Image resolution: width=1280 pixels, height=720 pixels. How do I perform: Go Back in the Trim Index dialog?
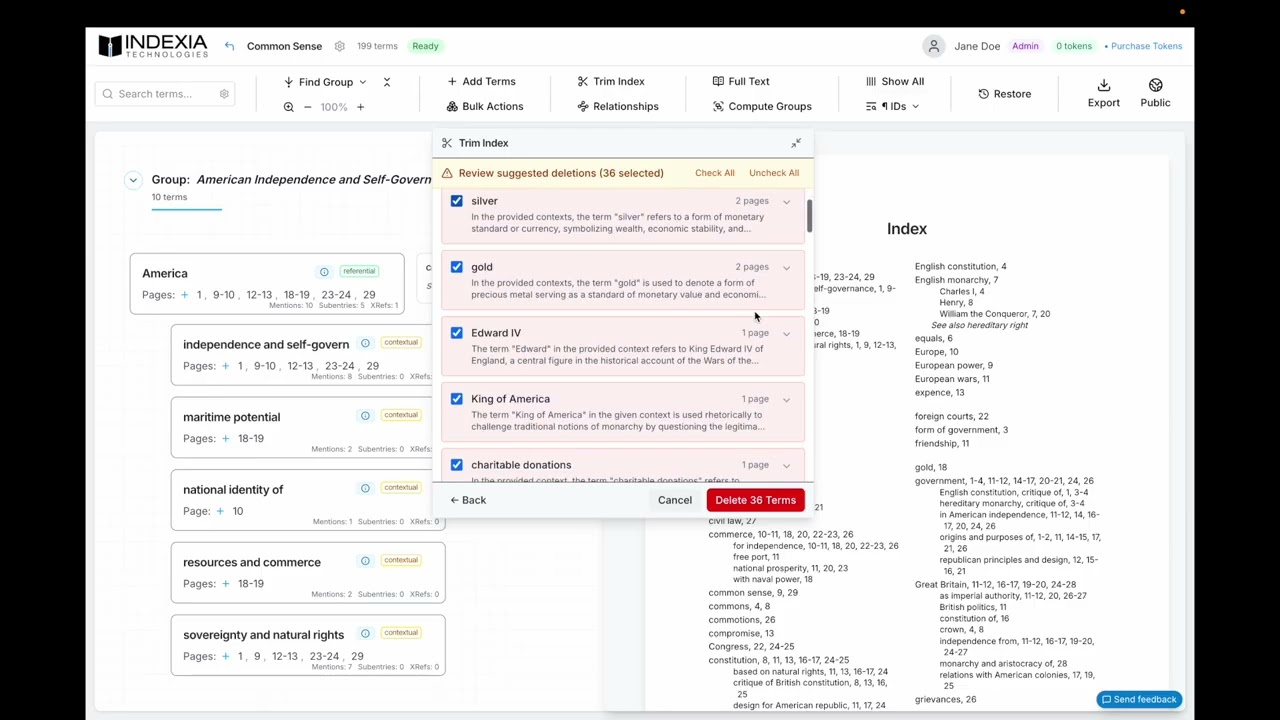pyautogui.click(x=468, y=500)
